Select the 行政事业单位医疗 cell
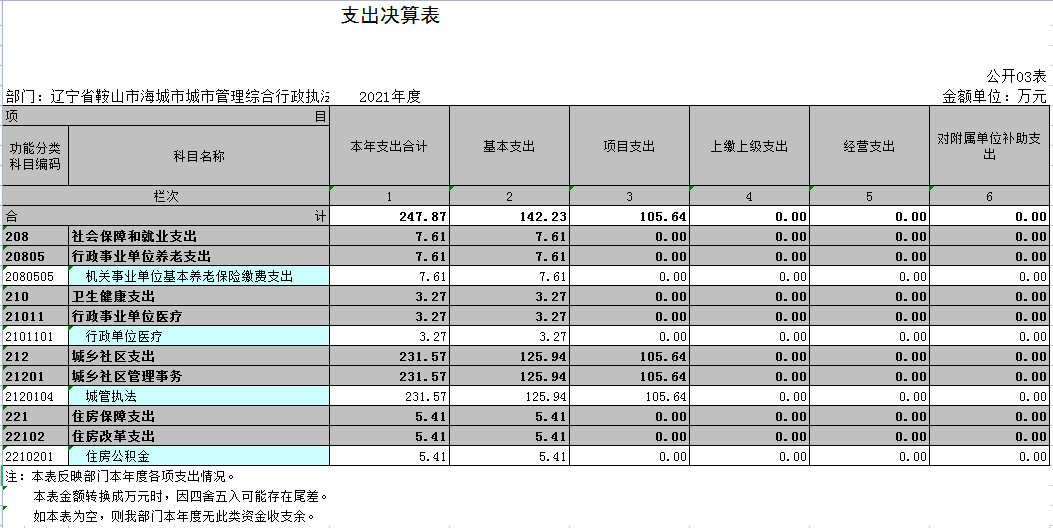 tap(199, 316)
